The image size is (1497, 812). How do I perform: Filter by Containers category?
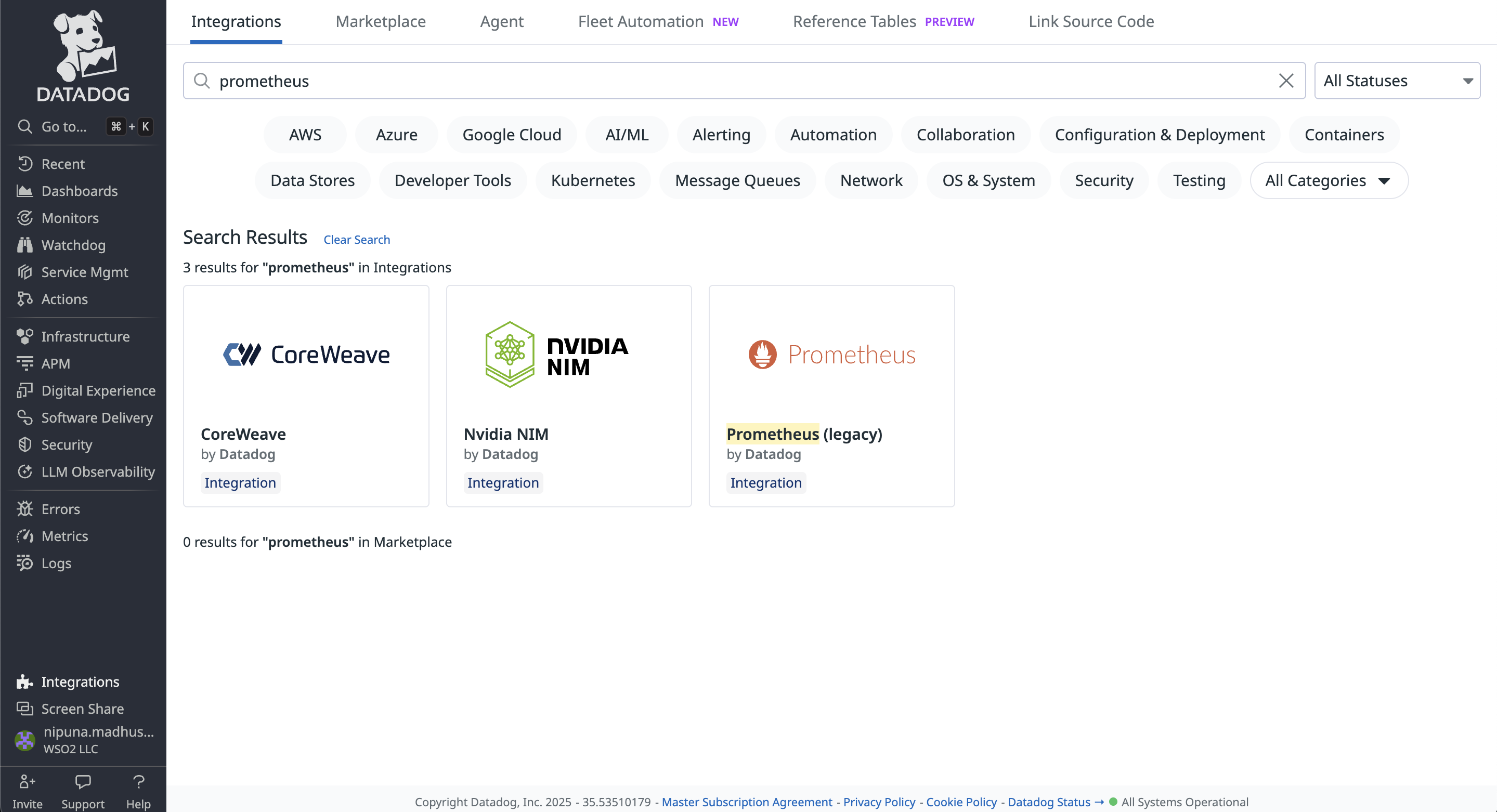pyautogui.click(x=1344, y=135)
